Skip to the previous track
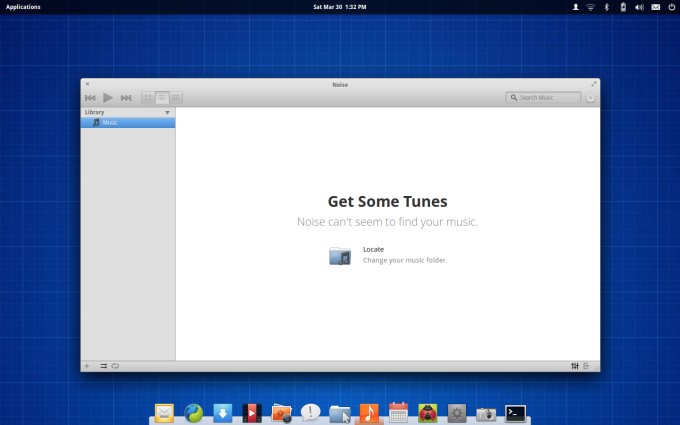Screen dimensions: 680x425 tap(90, 98)
